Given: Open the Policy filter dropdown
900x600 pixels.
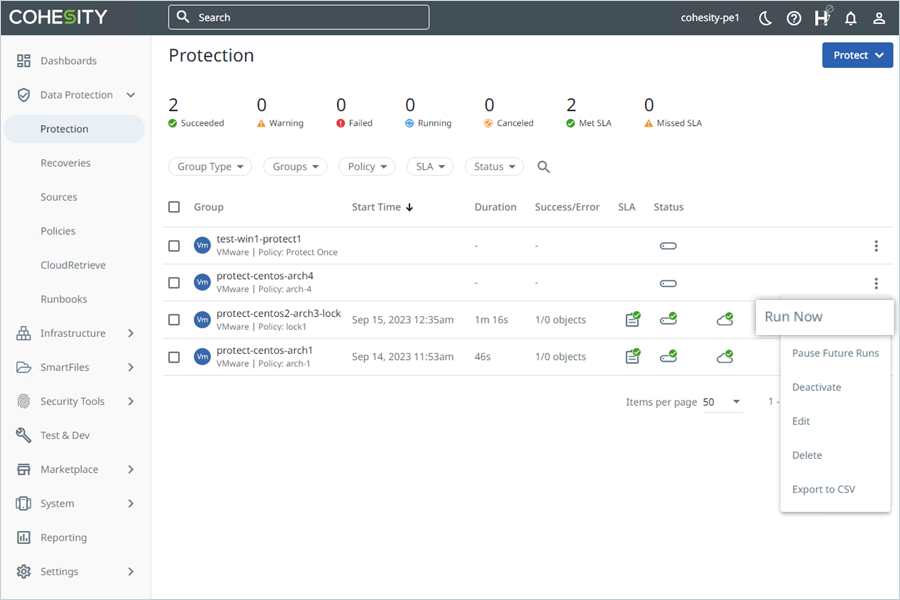Looking at the screenshot, I should pyautogui.click(x=367, y=167).
